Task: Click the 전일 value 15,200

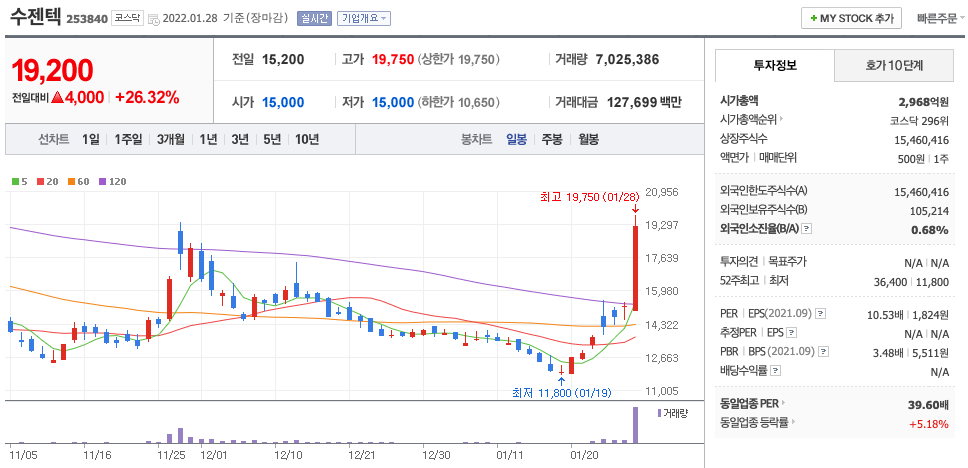Action: click(283, 60)
